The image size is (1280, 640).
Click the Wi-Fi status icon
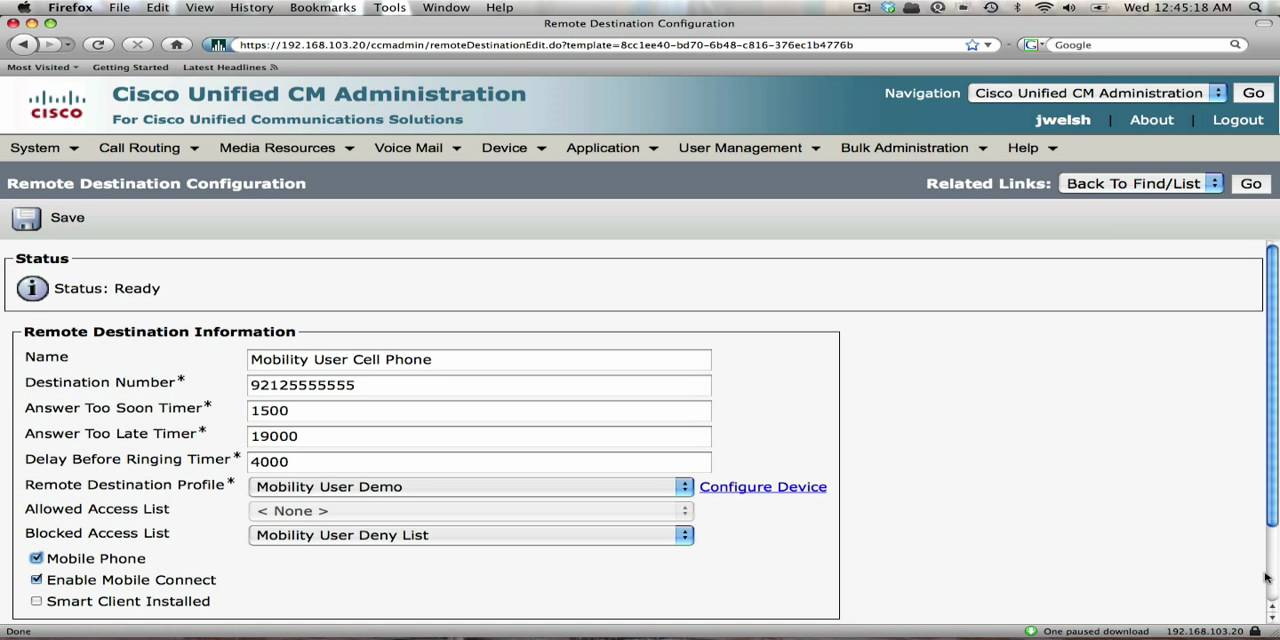click(x=1044, y=7)
